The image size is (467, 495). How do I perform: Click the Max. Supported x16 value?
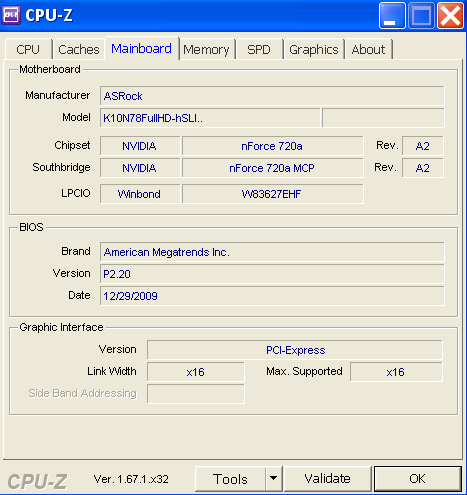click(x=396, y=372)
